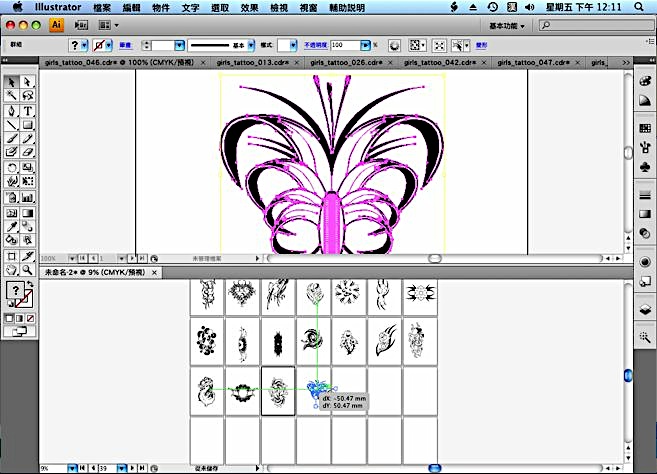The width and height of the screenshot is (657, 474).
Task: Open stroke weight dropdown arrow
Action: pyautogui.click(x=179, y=45)
